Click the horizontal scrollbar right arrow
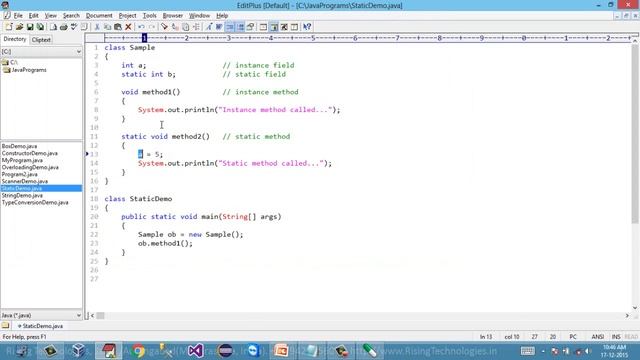This screenshot has width=640, height=360. pos(627,316)
